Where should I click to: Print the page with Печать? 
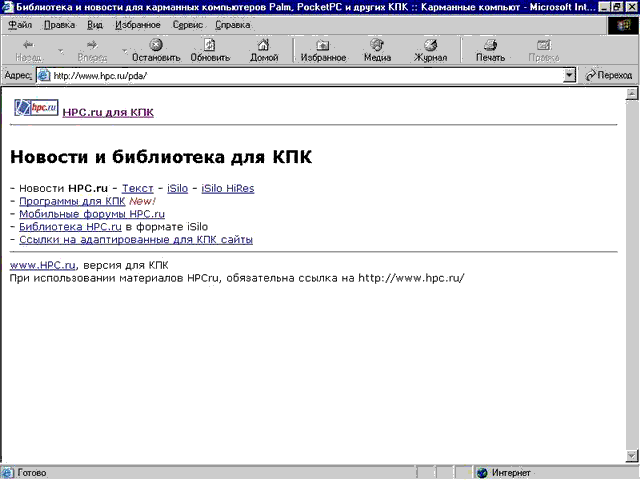[490, 50]
